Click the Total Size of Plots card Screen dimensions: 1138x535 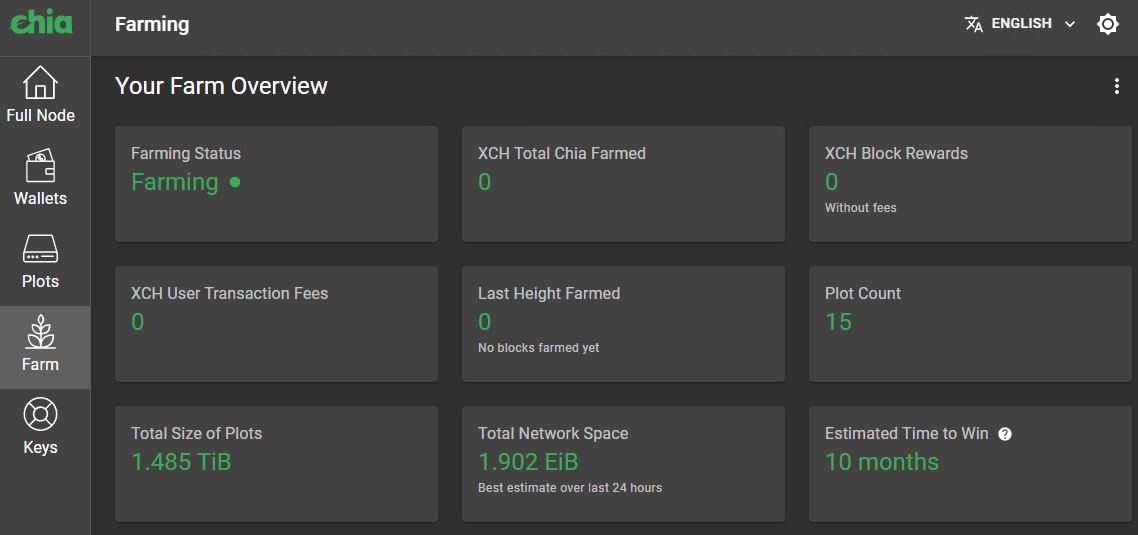click(x=276, y=464)
